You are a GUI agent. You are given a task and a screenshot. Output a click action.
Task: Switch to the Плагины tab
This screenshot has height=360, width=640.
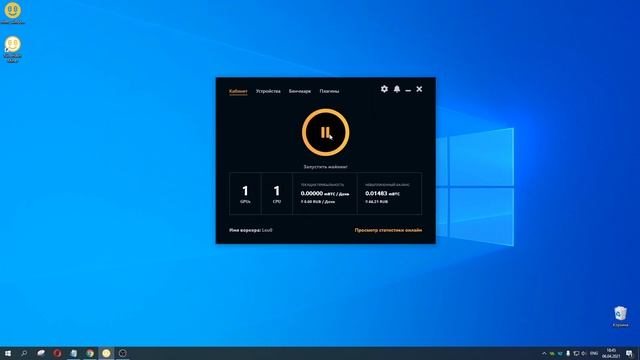point(329,91)
